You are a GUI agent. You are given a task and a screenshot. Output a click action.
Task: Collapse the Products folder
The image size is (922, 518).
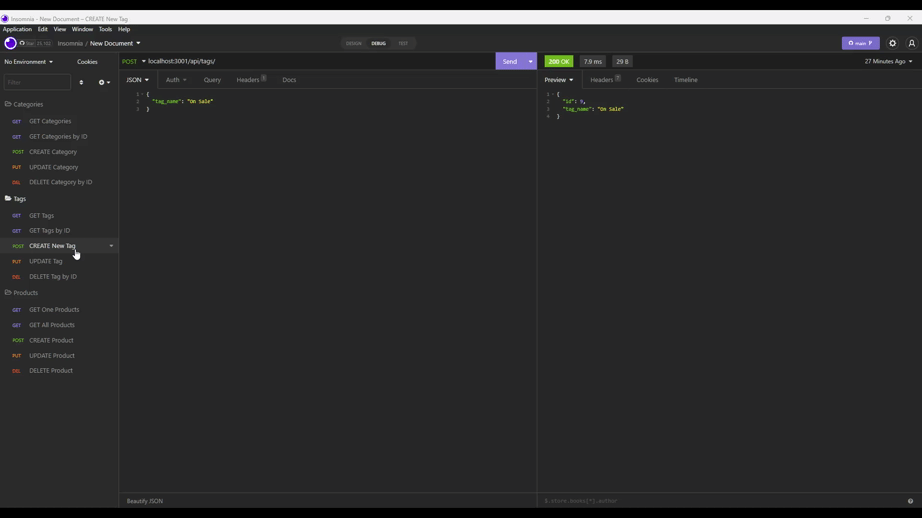22,292
